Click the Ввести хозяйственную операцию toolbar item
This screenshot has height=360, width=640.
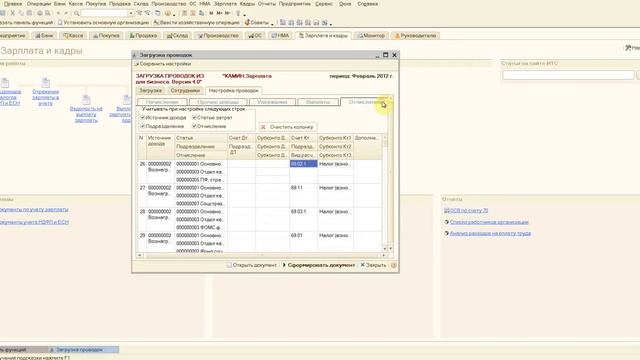point(196,22)
